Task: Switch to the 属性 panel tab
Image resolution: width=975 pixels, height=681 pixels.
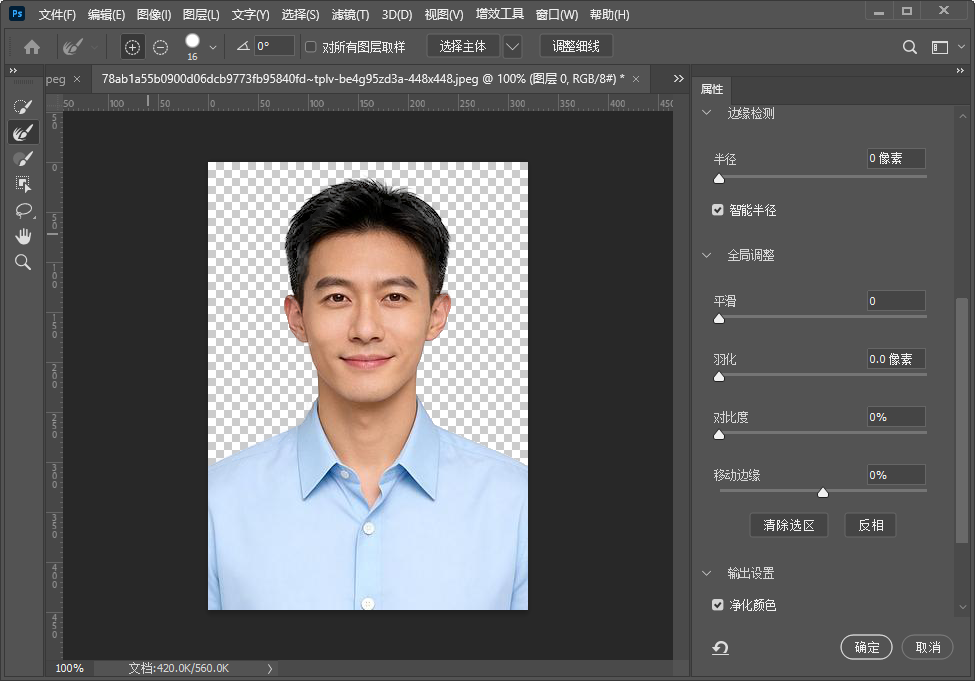Action: [711, 89]
